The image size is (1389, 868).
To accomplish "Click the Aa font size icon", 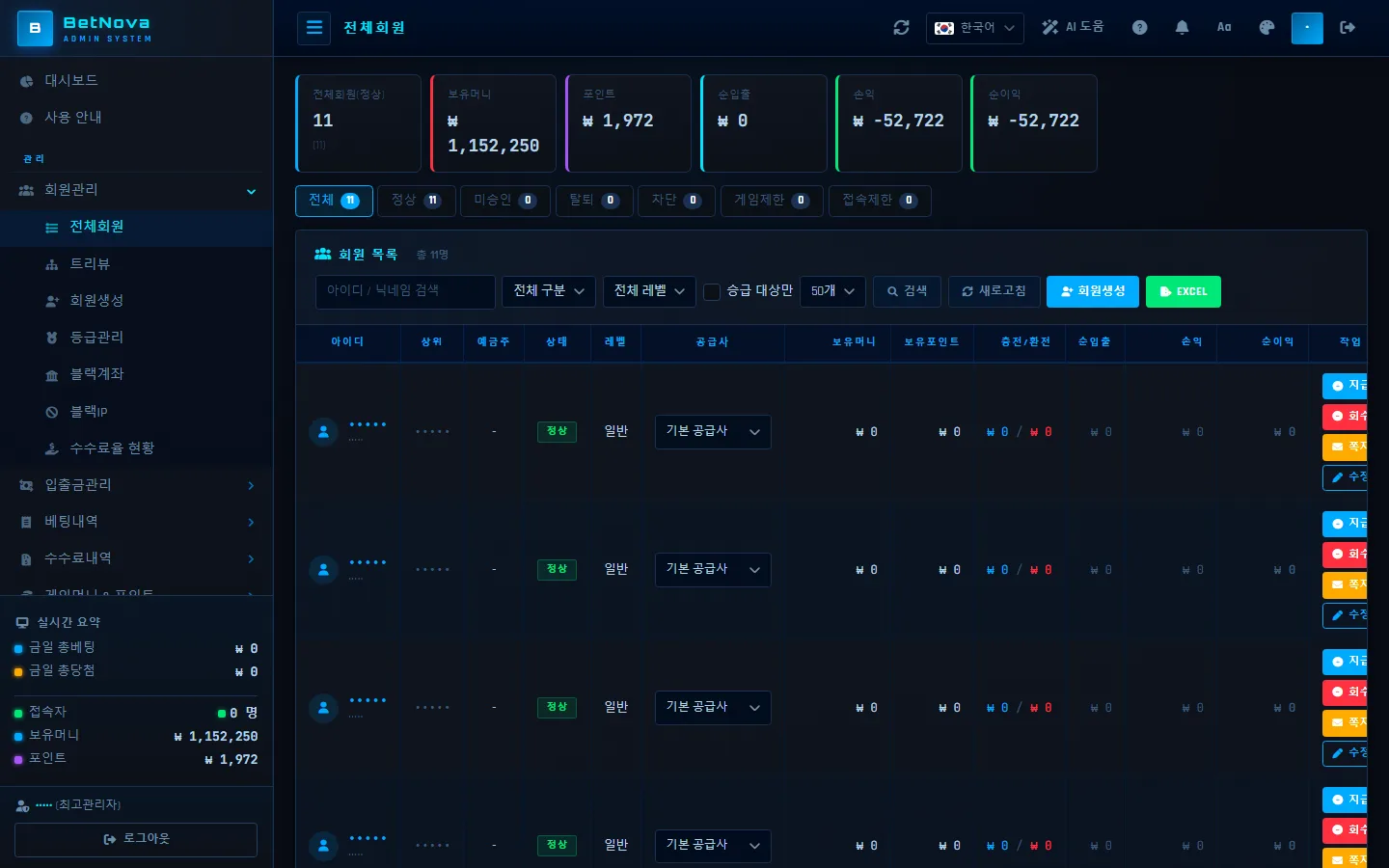I will coord(1224,28).
